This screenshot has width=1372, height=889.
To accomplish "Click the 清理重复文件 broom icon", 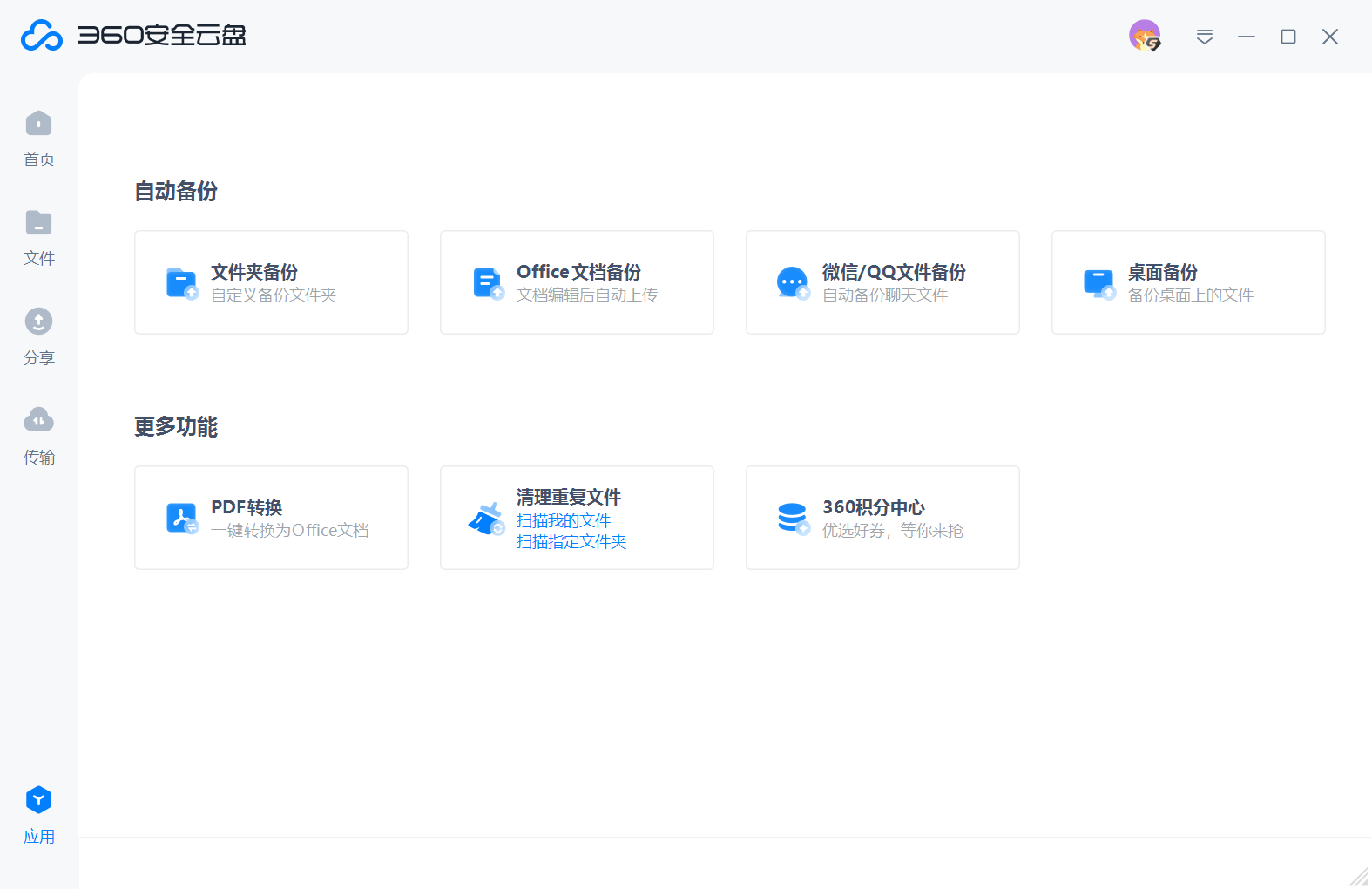I will (x=487, y=519).
